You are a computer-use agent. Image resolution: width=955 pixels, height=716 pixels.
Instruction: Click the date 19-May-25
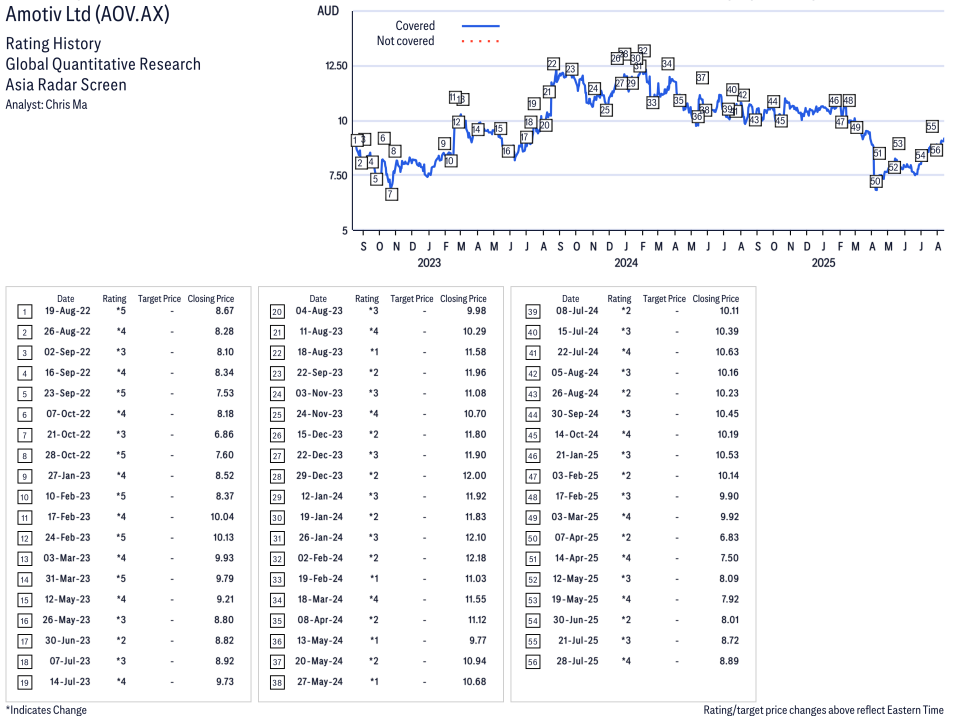pyautogui.click(x=575, y=599)
